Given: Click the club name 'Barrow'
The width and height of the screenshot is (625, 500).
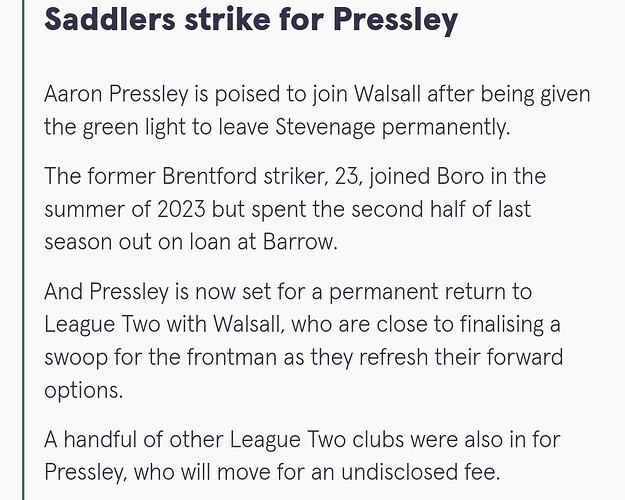Looking at the screenshot, I should click(300, 242).
